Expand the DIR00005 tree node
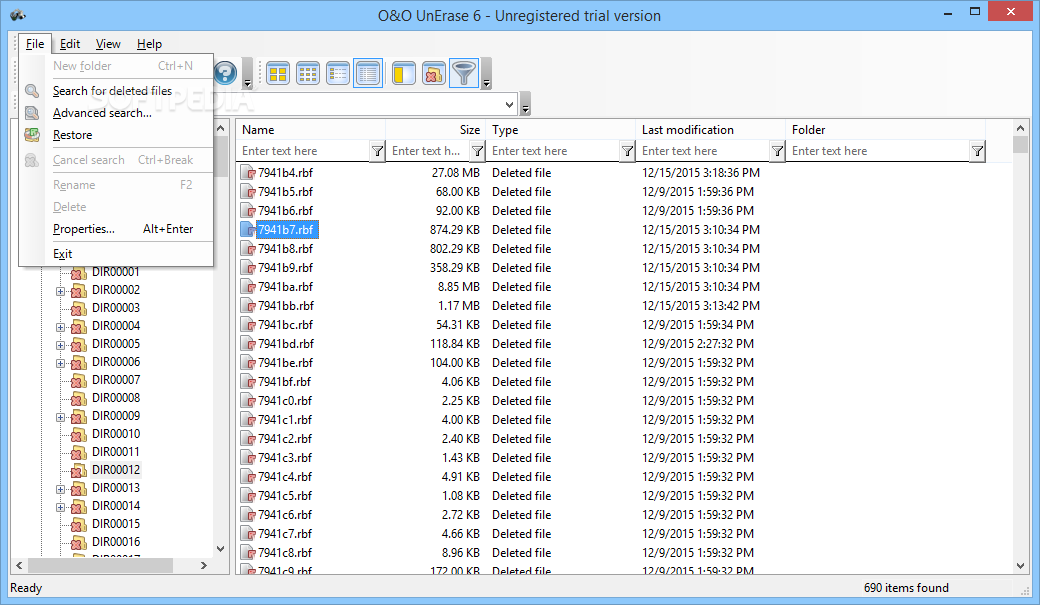Viewport: 1040px width, 605px height. [60, 345]
